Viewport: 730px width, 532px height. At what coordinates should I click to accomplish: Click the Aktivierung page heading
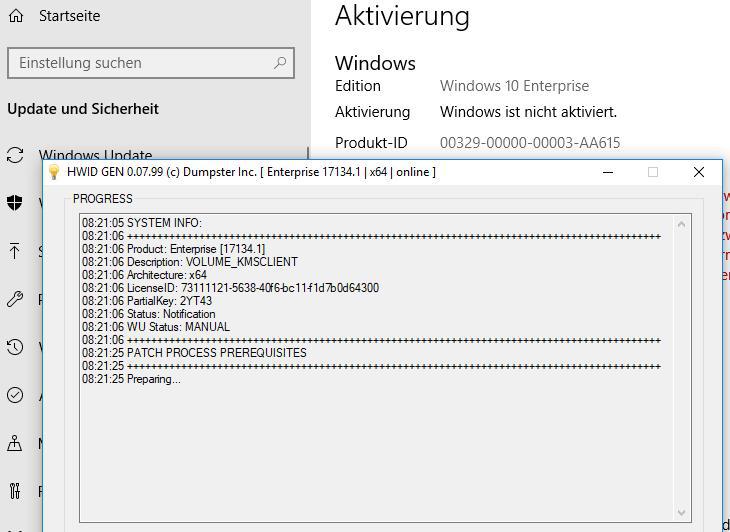[x=402, y=16]
